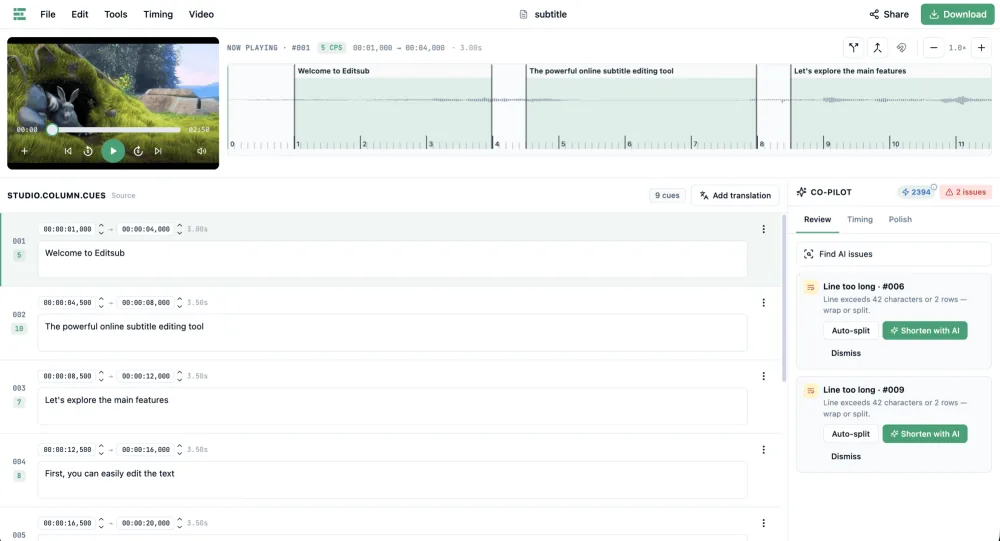The image size is (1000, 541).
Task: Open the Edit menu
Action: [80, 14]
